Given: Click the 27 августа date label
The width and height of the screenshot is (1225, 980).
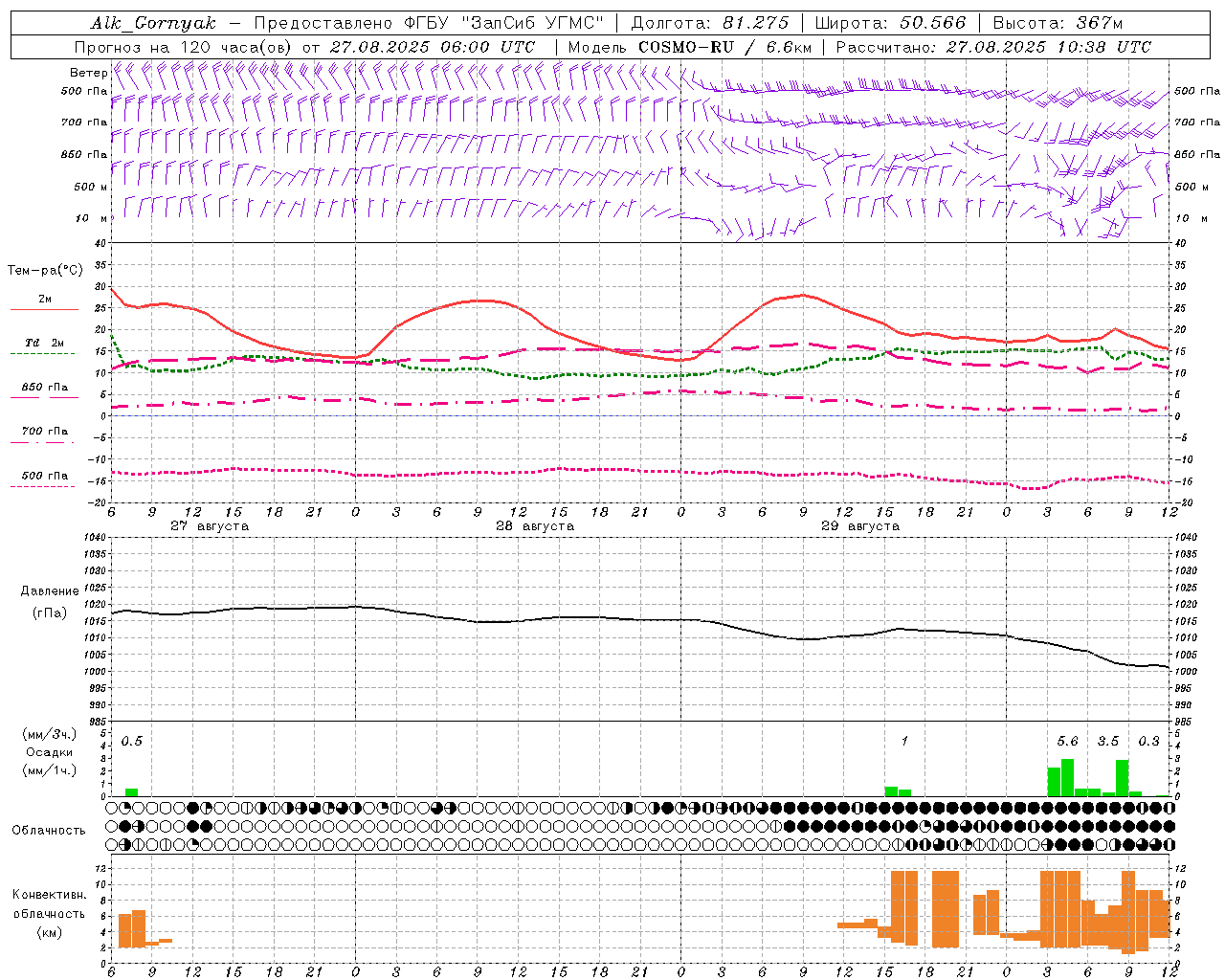Looking at the screenshot, I should click(210, 526).
